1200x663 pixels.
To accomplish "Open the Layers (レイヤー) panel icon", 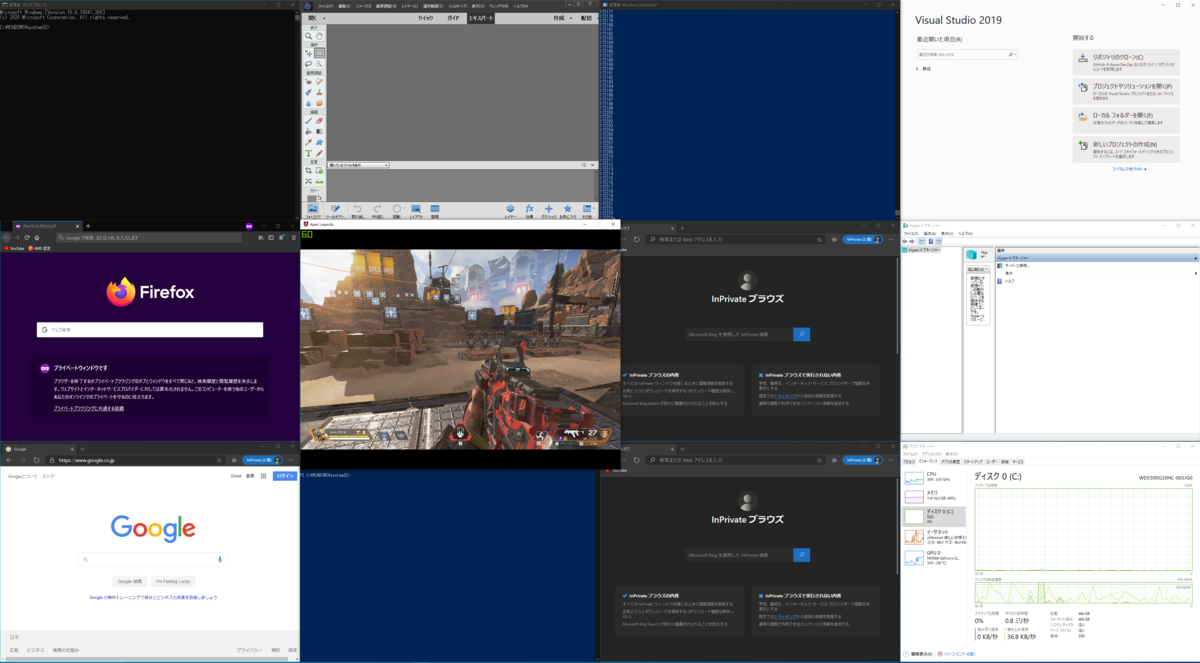I will click(x=510, y=209).
